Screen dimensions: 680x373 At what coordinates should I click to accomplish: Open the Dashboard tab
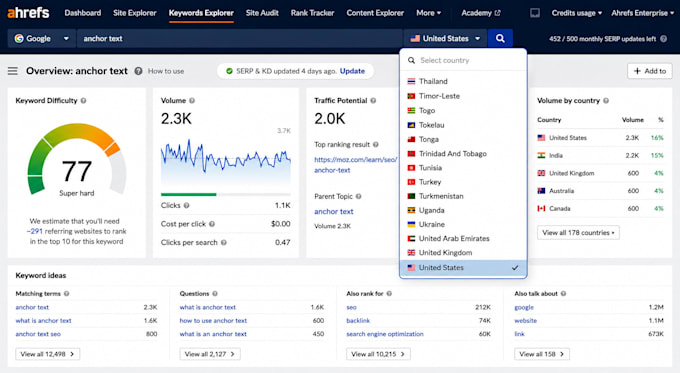pyautogui.click(x=83, y=13)
